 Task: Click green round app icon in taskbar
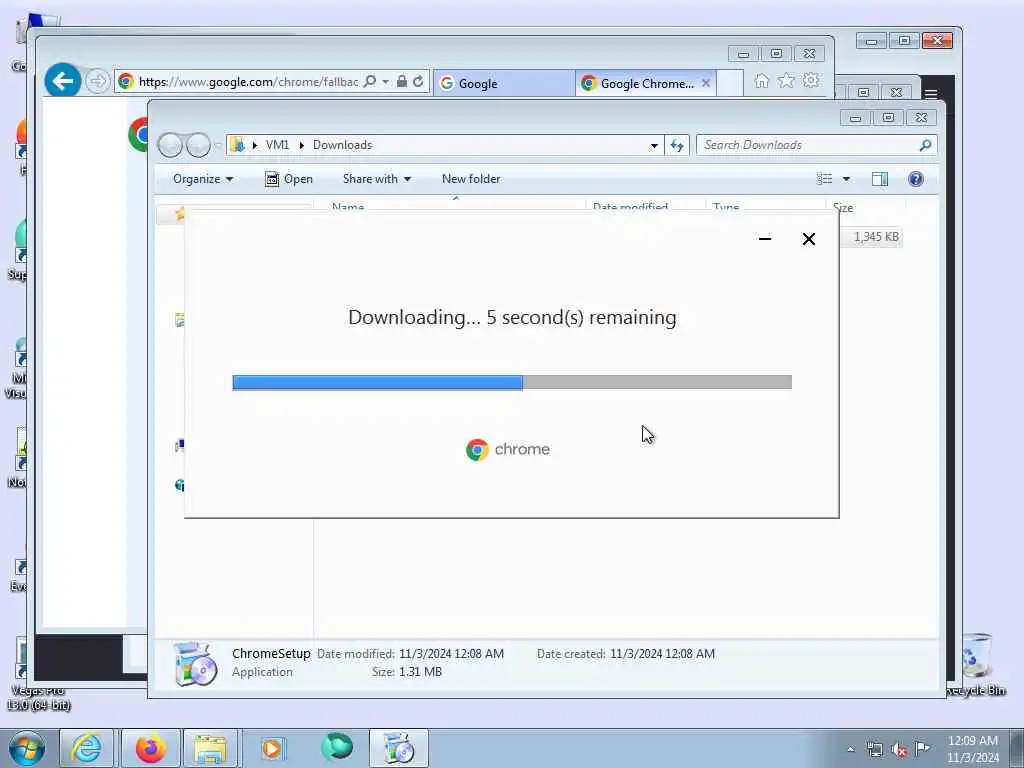click(x=337, y=748)
